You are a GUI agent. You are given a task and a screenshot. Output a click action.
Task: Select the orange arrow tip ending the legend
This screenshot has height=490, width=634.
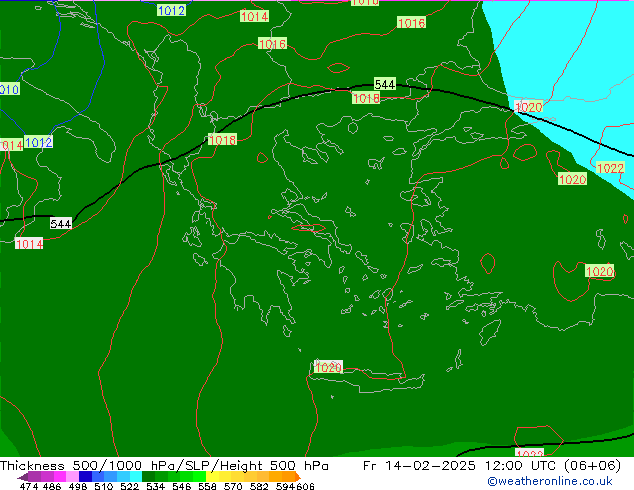(x=298, y=476)
